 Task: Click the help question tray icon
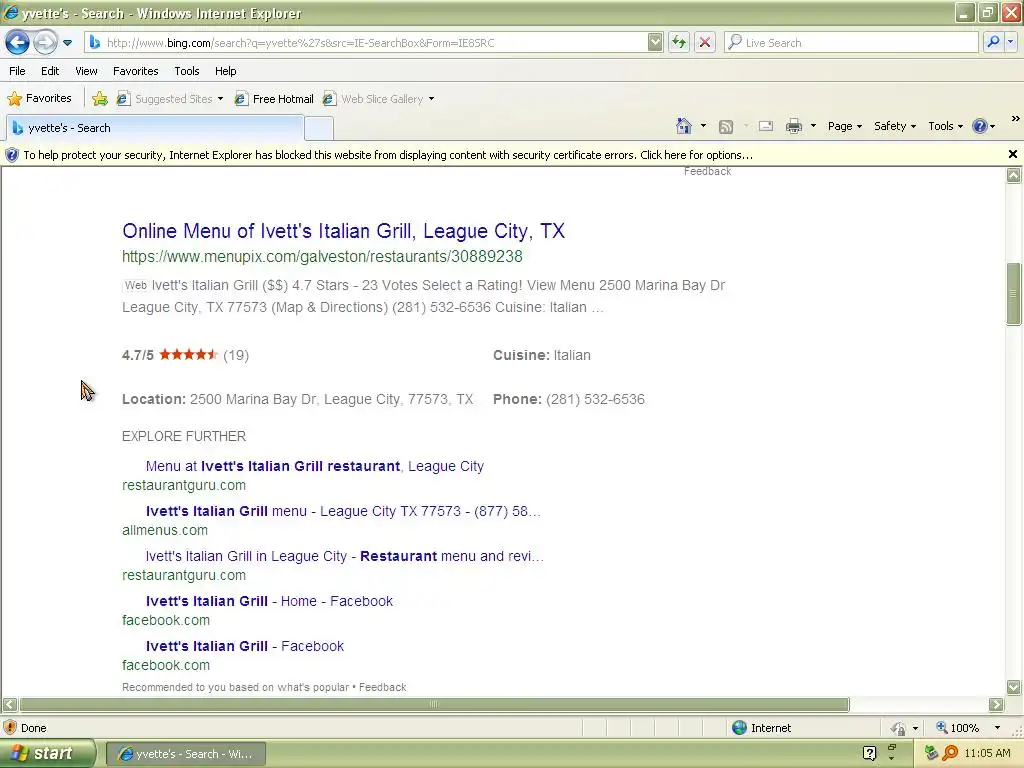click(x=869, y=754)
